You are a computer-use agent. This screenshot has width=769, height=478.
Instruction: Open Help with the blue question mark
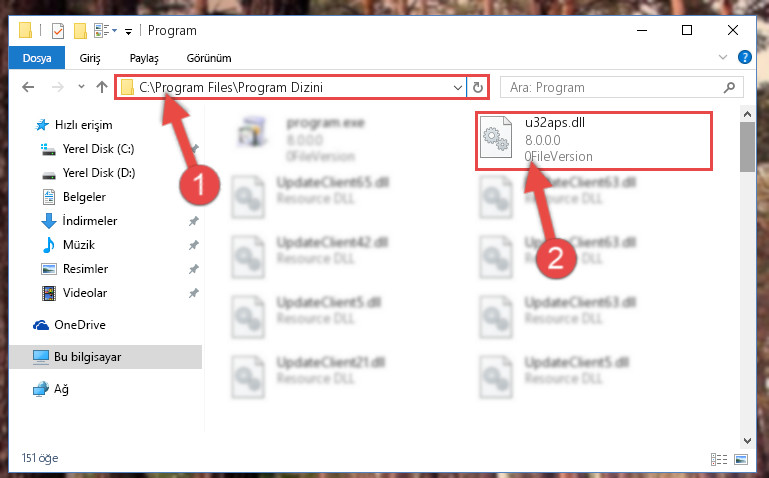744,57
